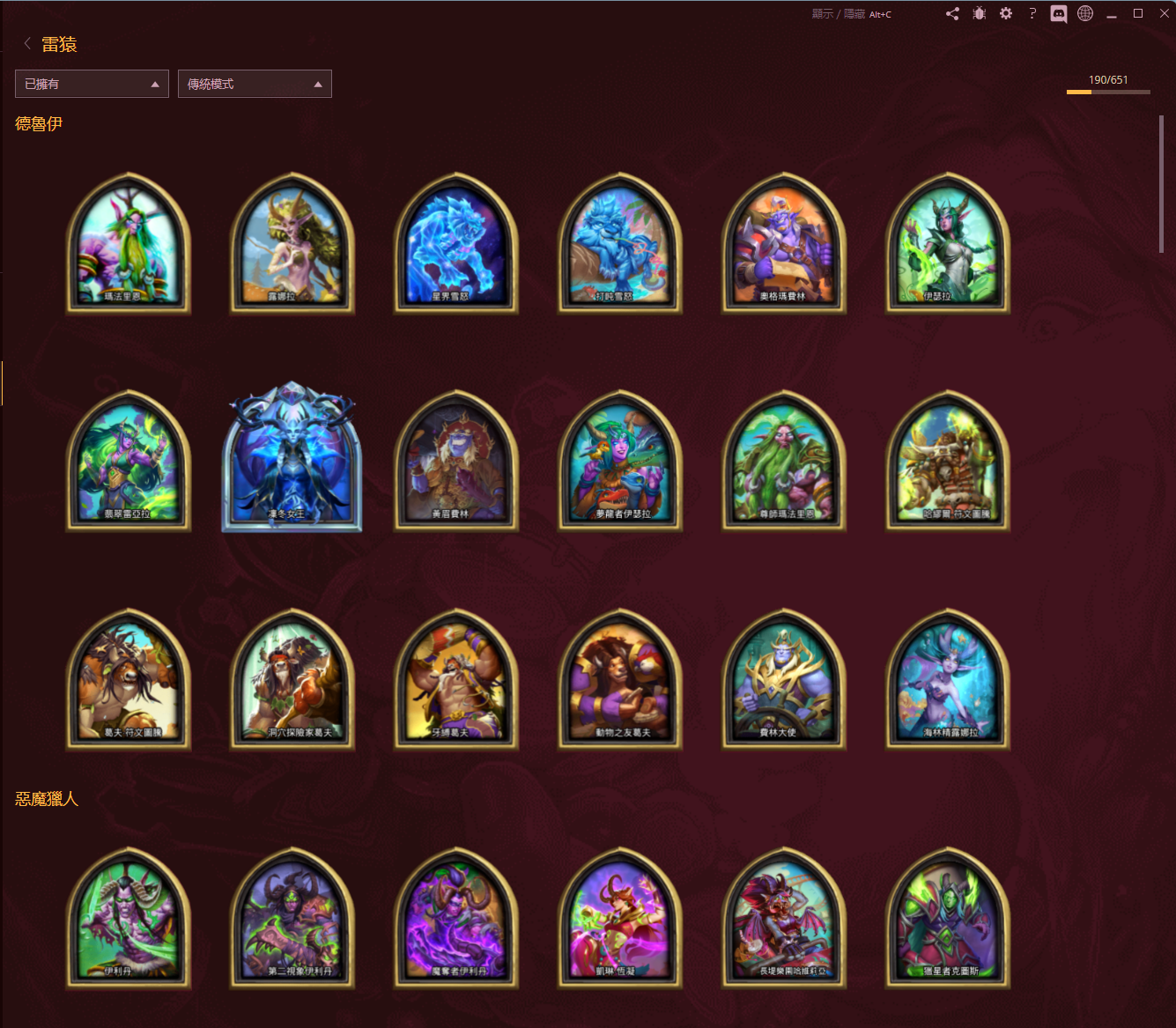Pick the 夢龍者伊瑟拉 portrait
Screen dimensions: 1176x1028
coord(620,461)
